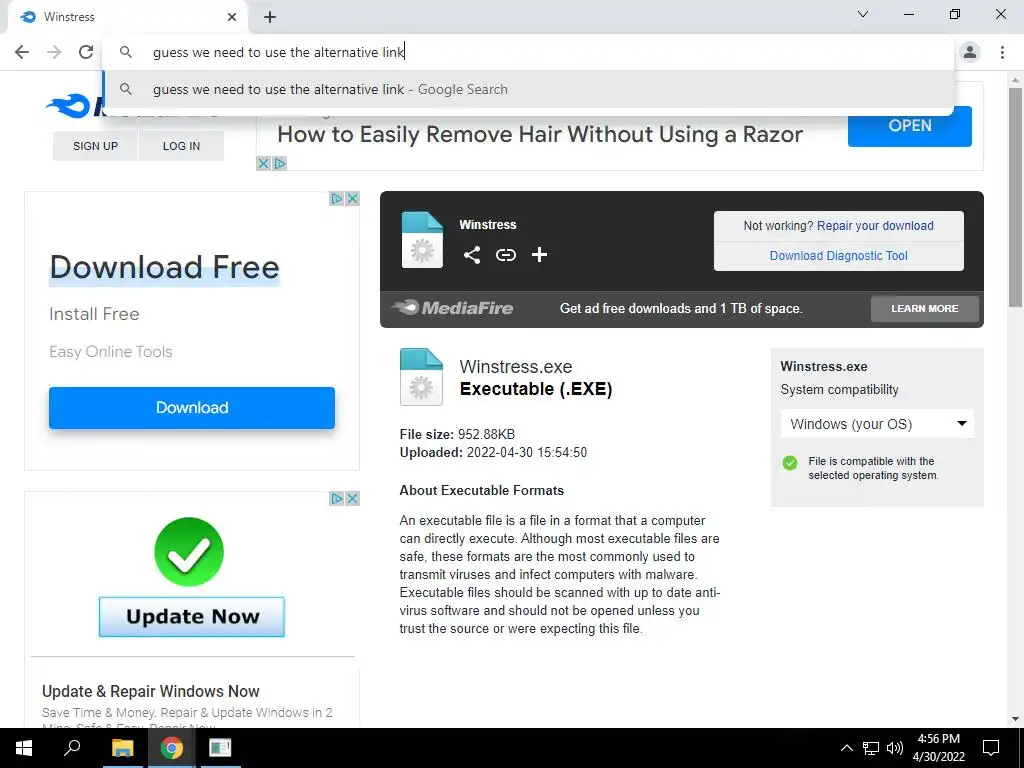Click the File size 952.88KB text
The height and width of the screenshot is (768, 1024).
(457, 434)
